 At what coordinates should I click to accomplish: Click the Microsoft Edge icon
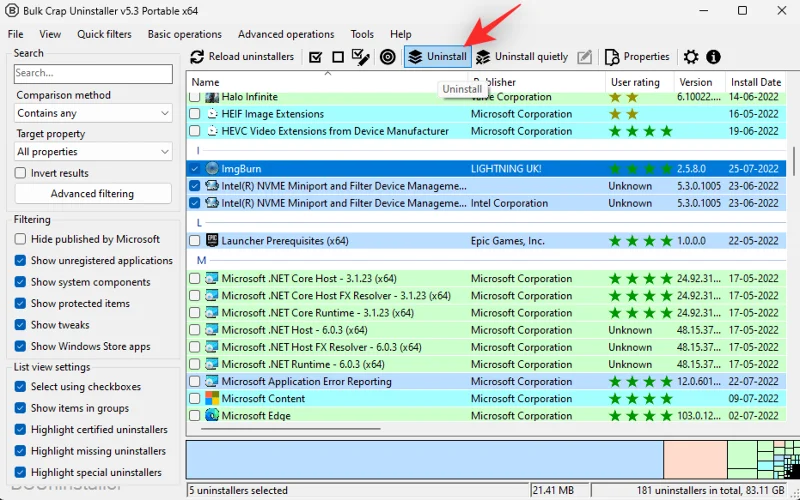click(x=212, y=415)
